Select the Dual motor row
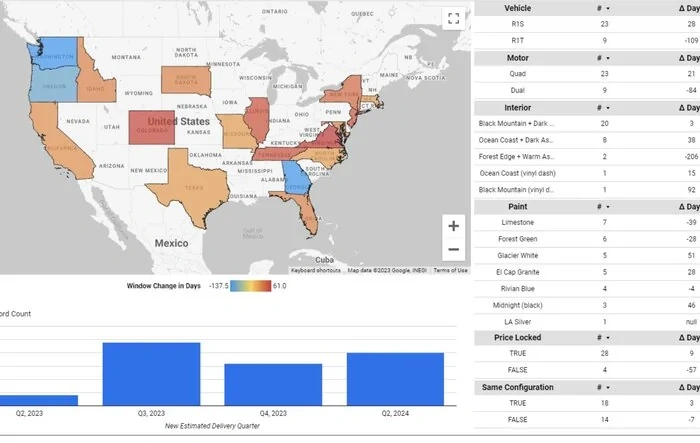The width and height of the screenshot is (700, 443). tap(587, 90)
